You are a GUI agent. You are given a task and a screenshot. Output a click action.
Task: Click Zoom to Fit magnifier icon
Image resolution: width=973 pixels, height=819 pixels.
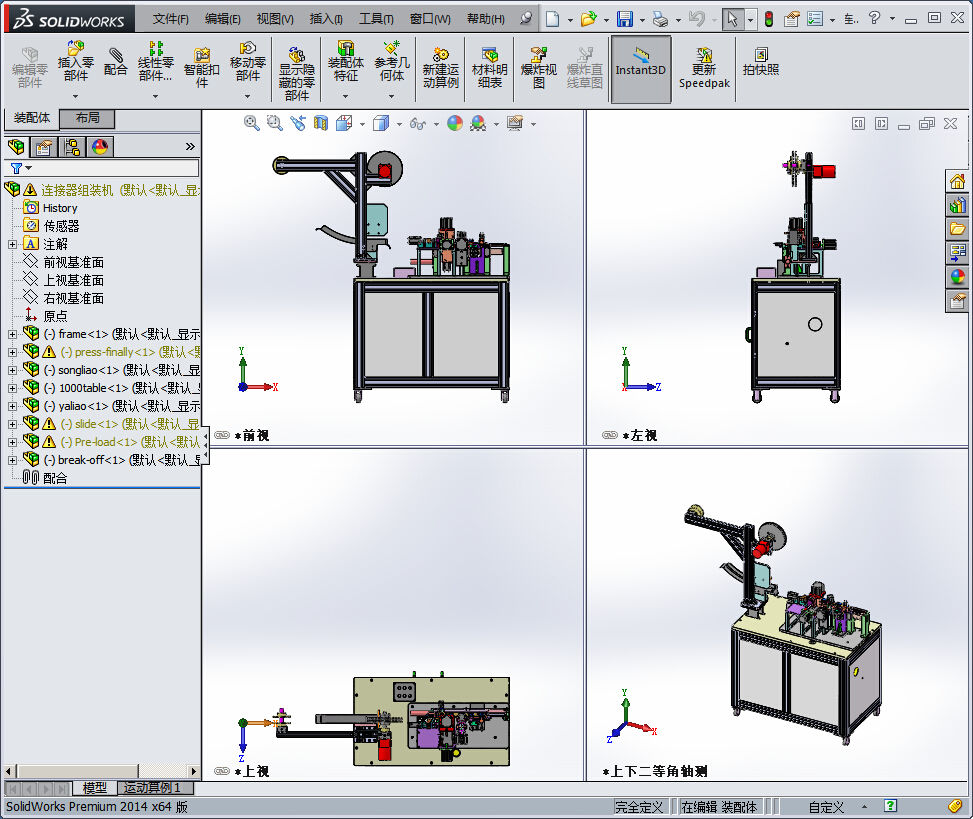pyautogui.click(x=251, y=123)
